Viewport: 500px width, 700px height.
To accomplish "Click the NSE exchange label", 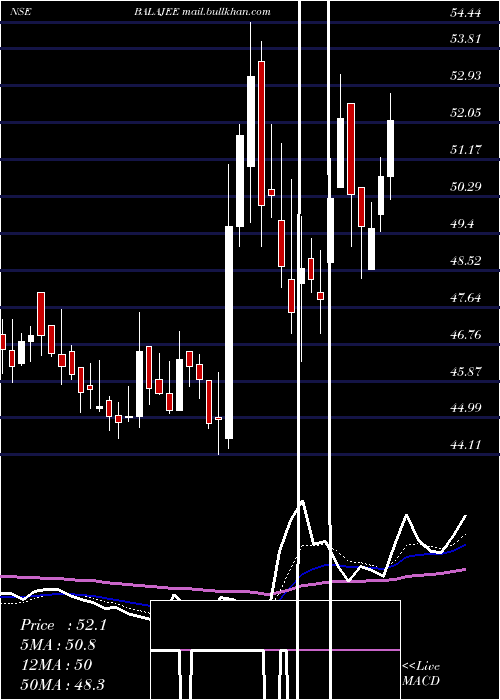I will [21, 12].
